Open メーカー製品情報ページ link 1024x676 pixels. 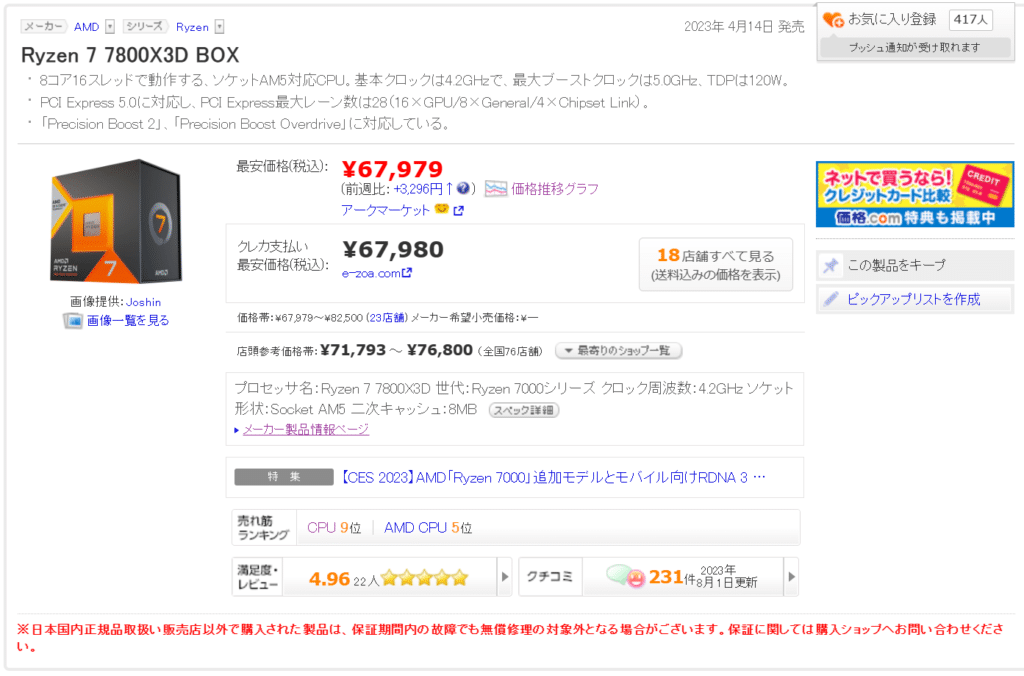pos(306,430)
